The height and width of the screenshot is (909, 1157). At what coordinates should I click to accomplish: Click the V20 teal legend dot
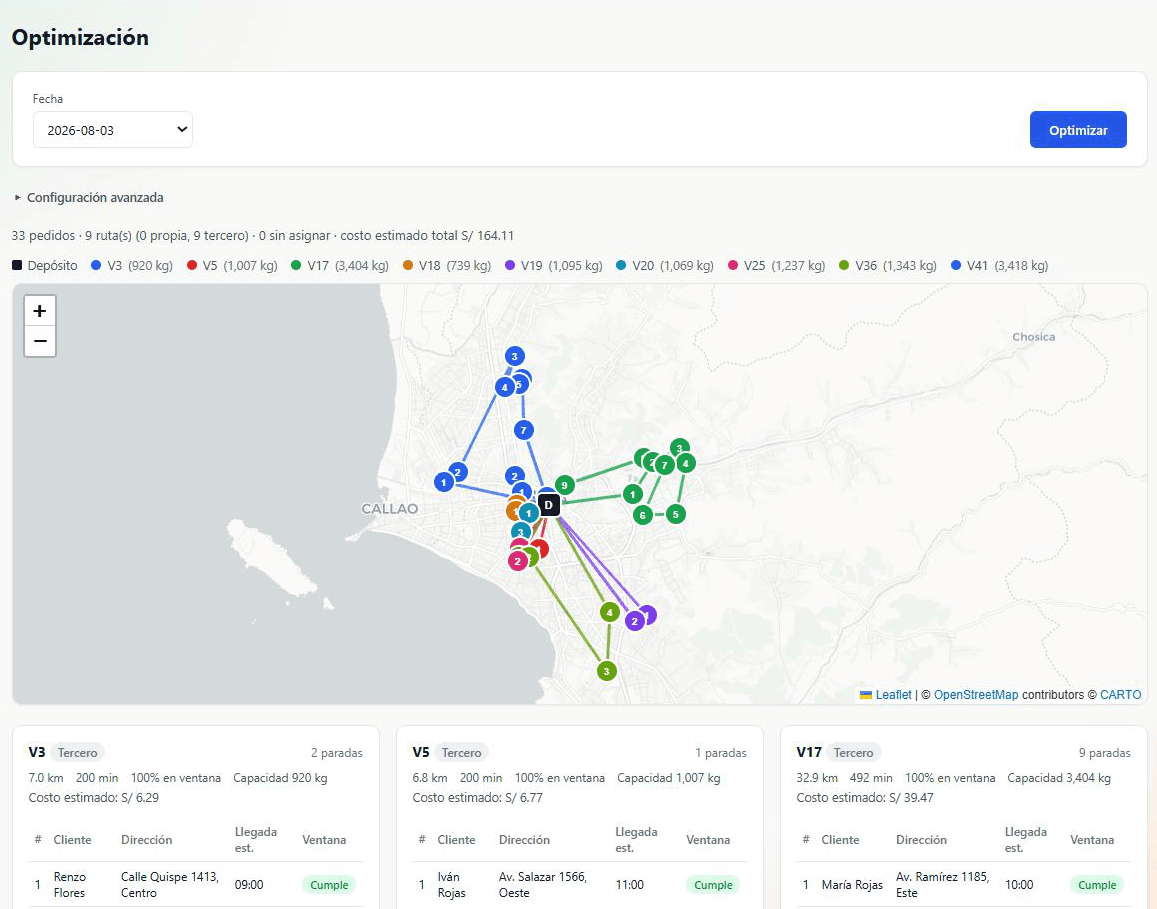click(x=621, y=265)
